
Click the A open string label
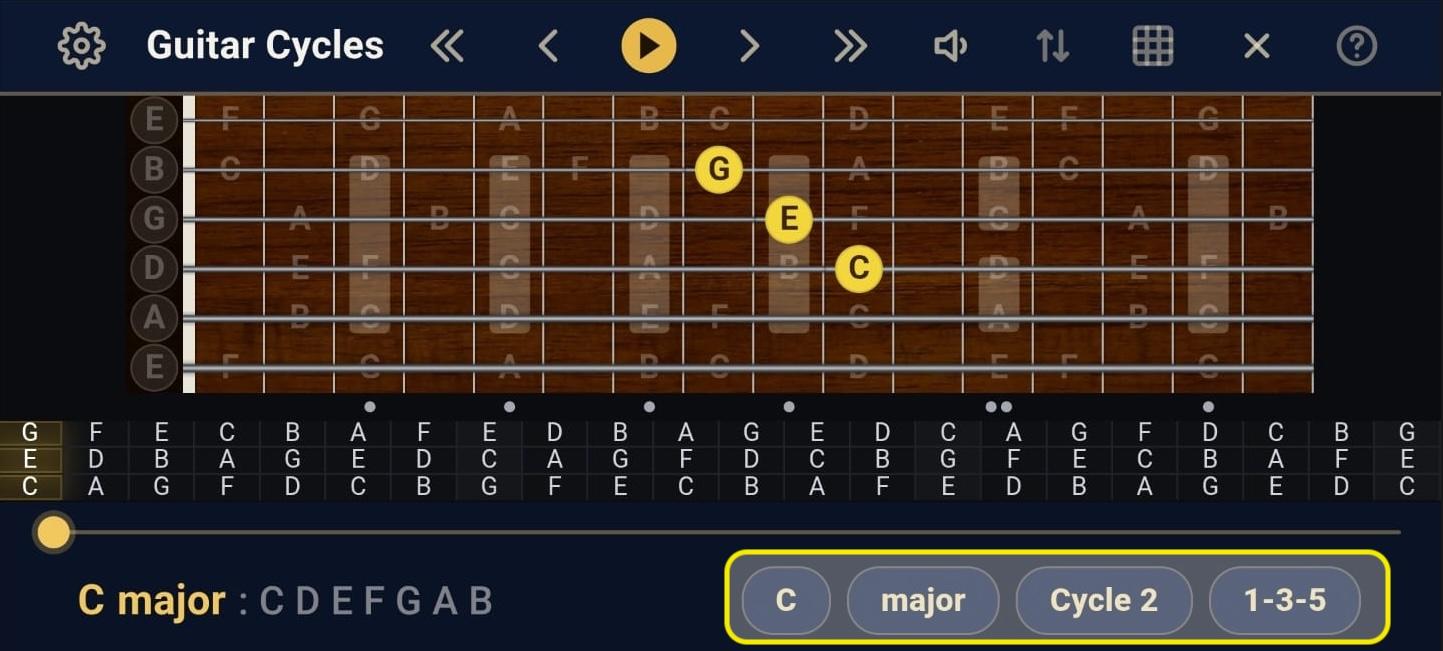[x=154, y=318]
